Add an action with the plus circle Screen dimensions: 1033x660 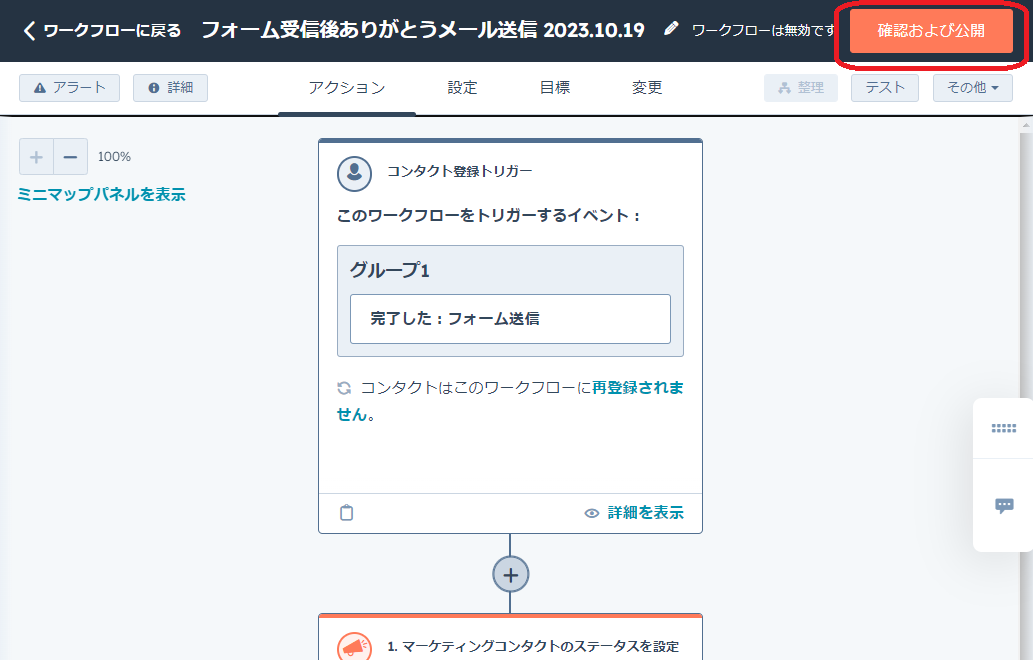(511, 574)
